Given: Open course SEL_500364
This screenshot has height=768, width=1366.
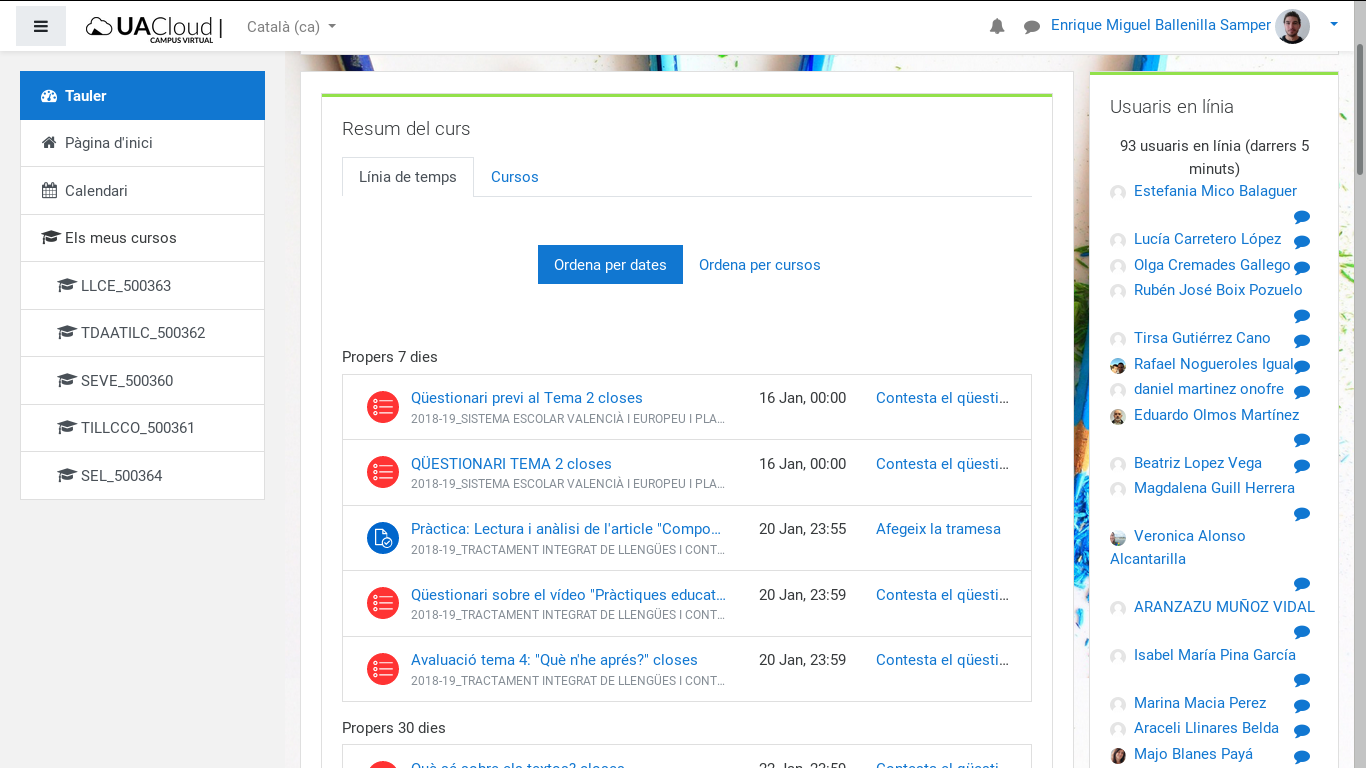Looking at the screenshot, I should pyautogui.click(x=142, y=476).
